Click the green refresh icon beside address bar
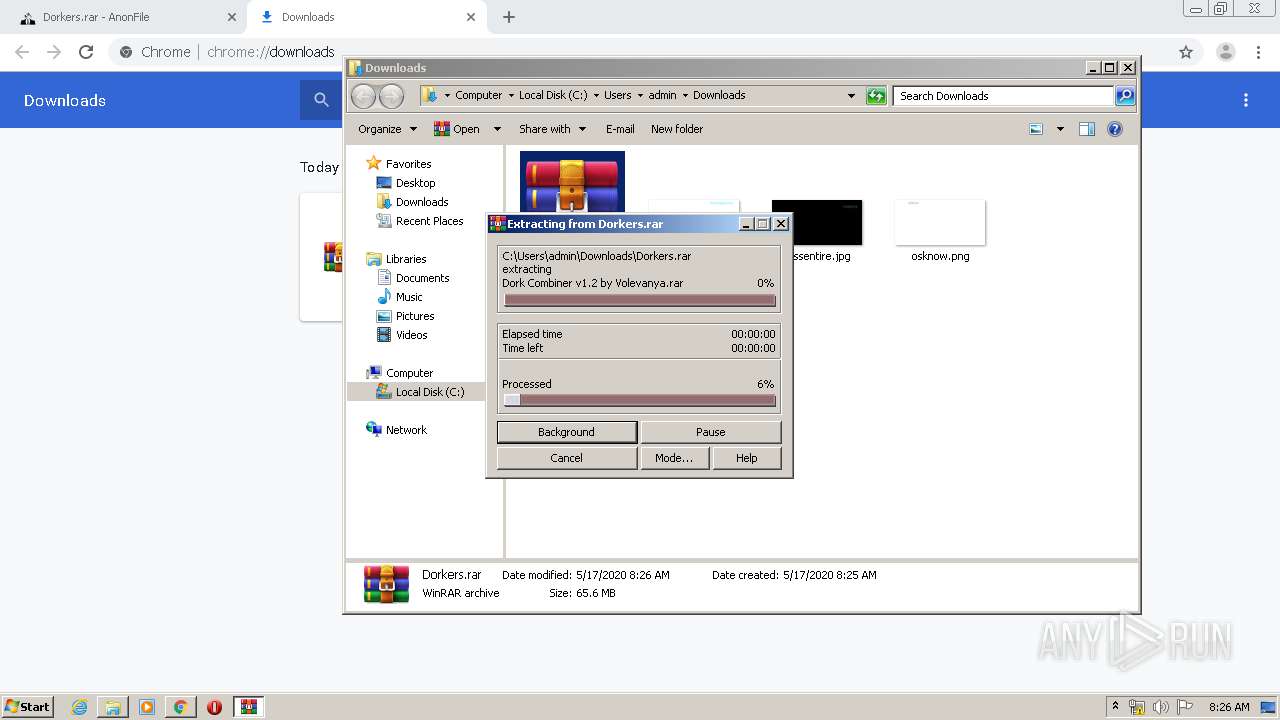Viewport: 1280px width, 720px height. click(876, 96)
